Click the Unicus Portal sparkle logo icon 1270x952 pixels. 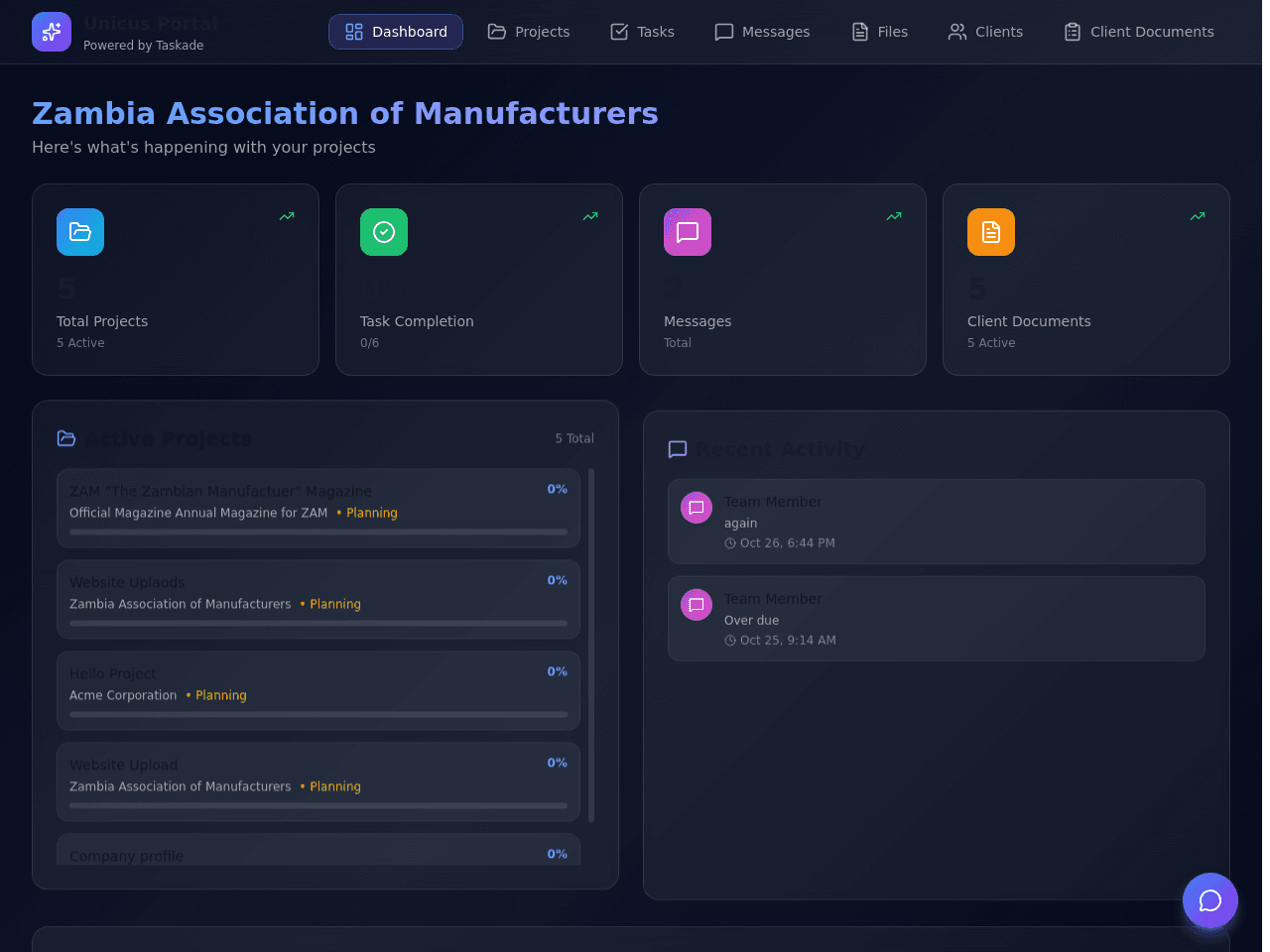(x=52, y=32)
